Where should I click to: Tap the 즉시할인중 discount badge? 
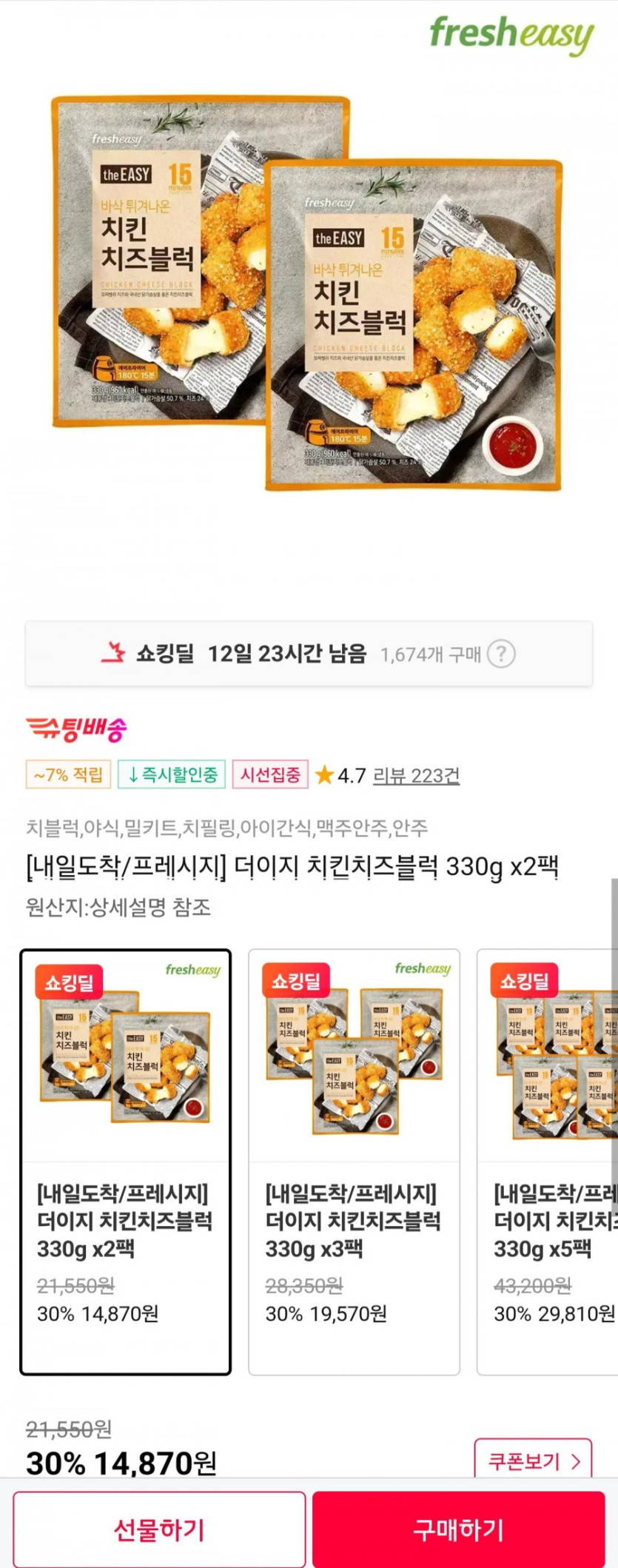tap(172, 774)
